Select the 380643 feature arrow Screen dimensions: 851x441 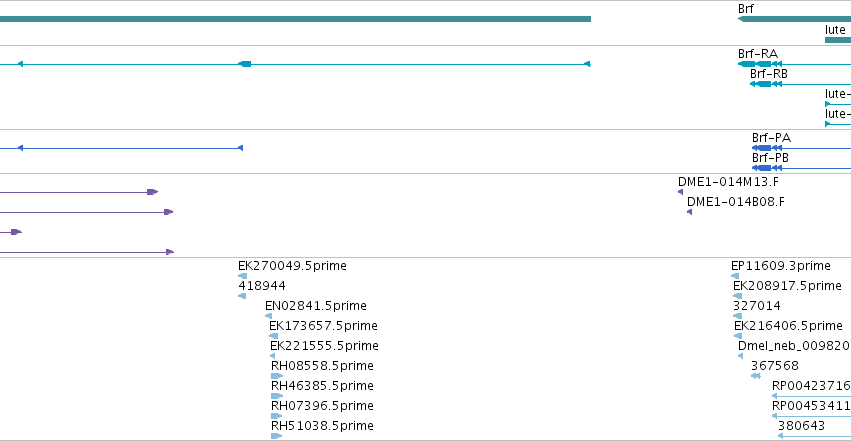[x=814, y=436]
